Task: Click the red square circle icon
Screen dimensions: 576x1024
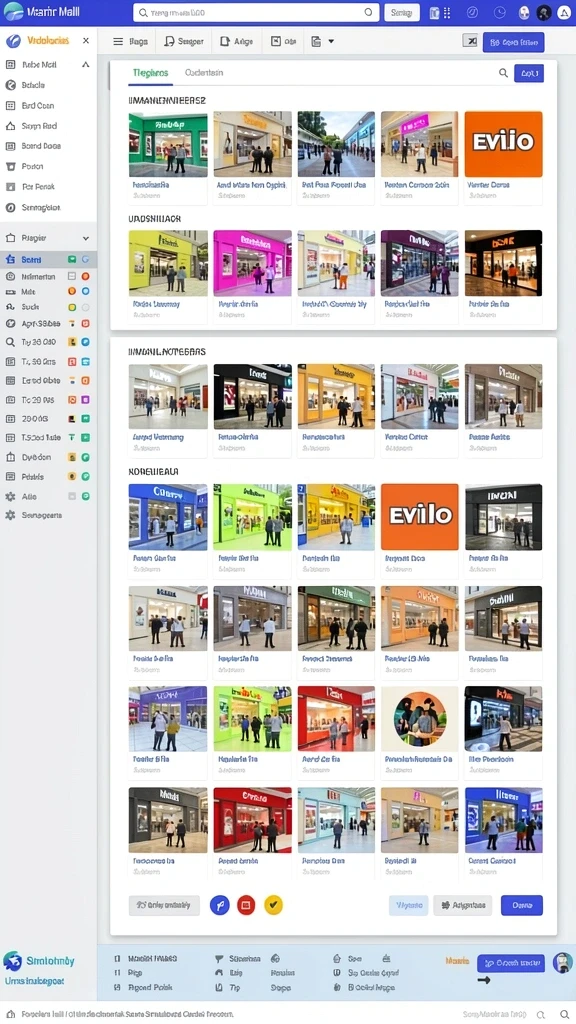Action: (x=246, y=905)
